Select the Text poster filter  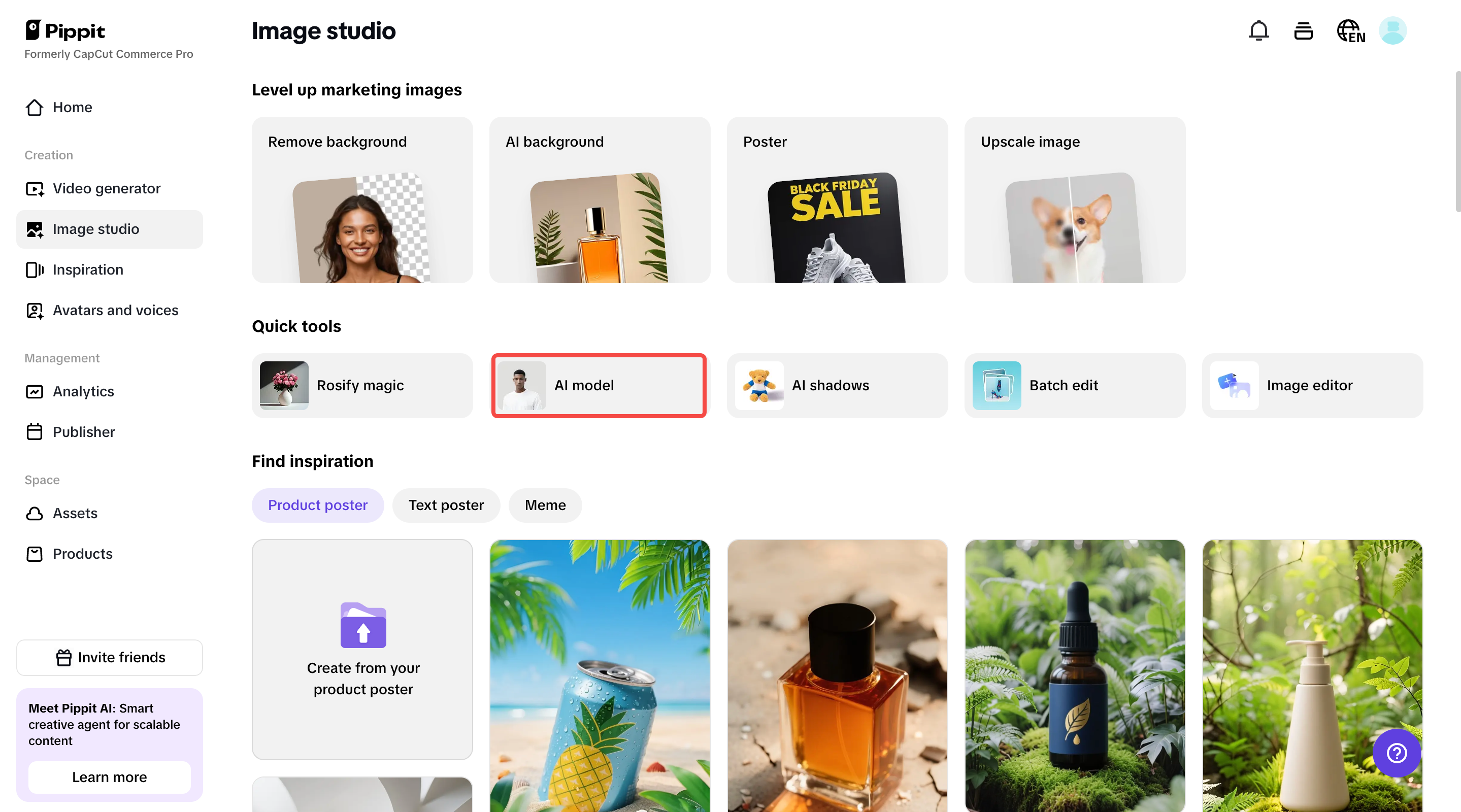(446, 505)
